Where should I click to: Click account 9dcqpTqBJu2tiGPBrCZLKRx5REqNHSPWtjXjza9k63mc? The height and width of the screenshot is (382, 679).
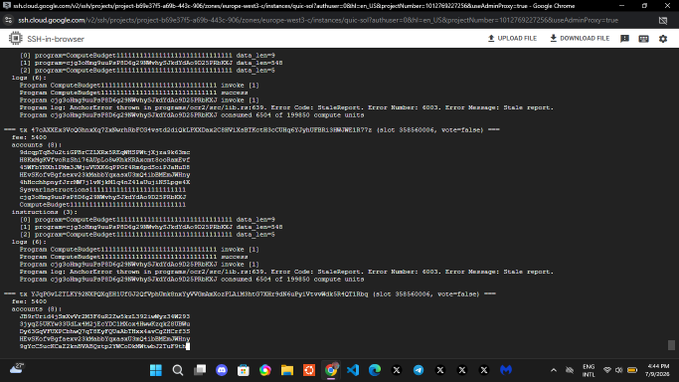105,152
